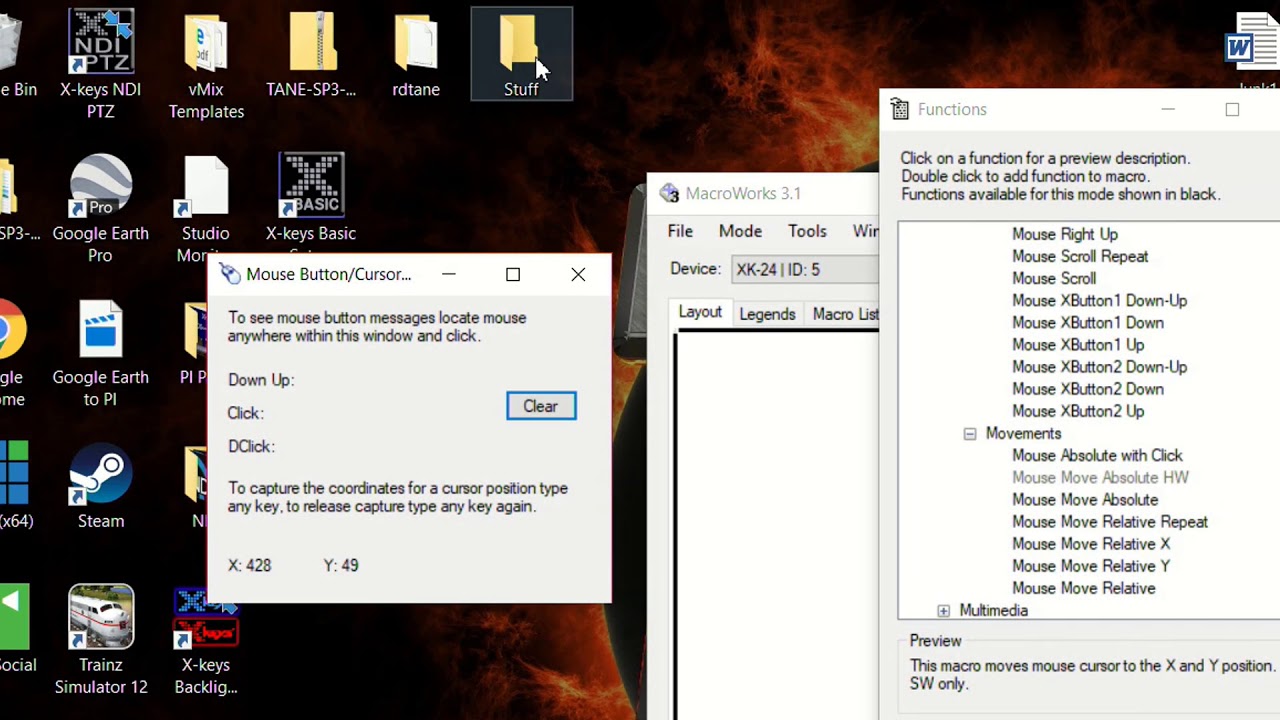Launch Steam from desktop
This screenshot has height=720, width=1280.
click(101, 486)
